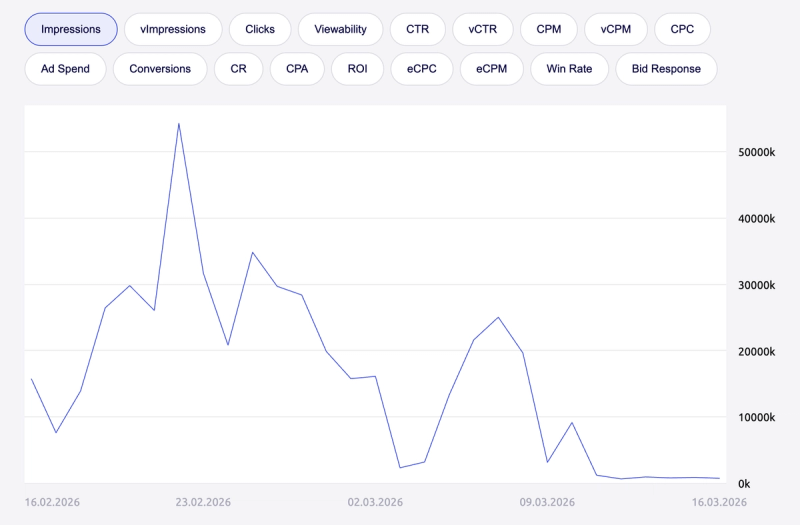Select the Bid Response metric

pos(666,69)
